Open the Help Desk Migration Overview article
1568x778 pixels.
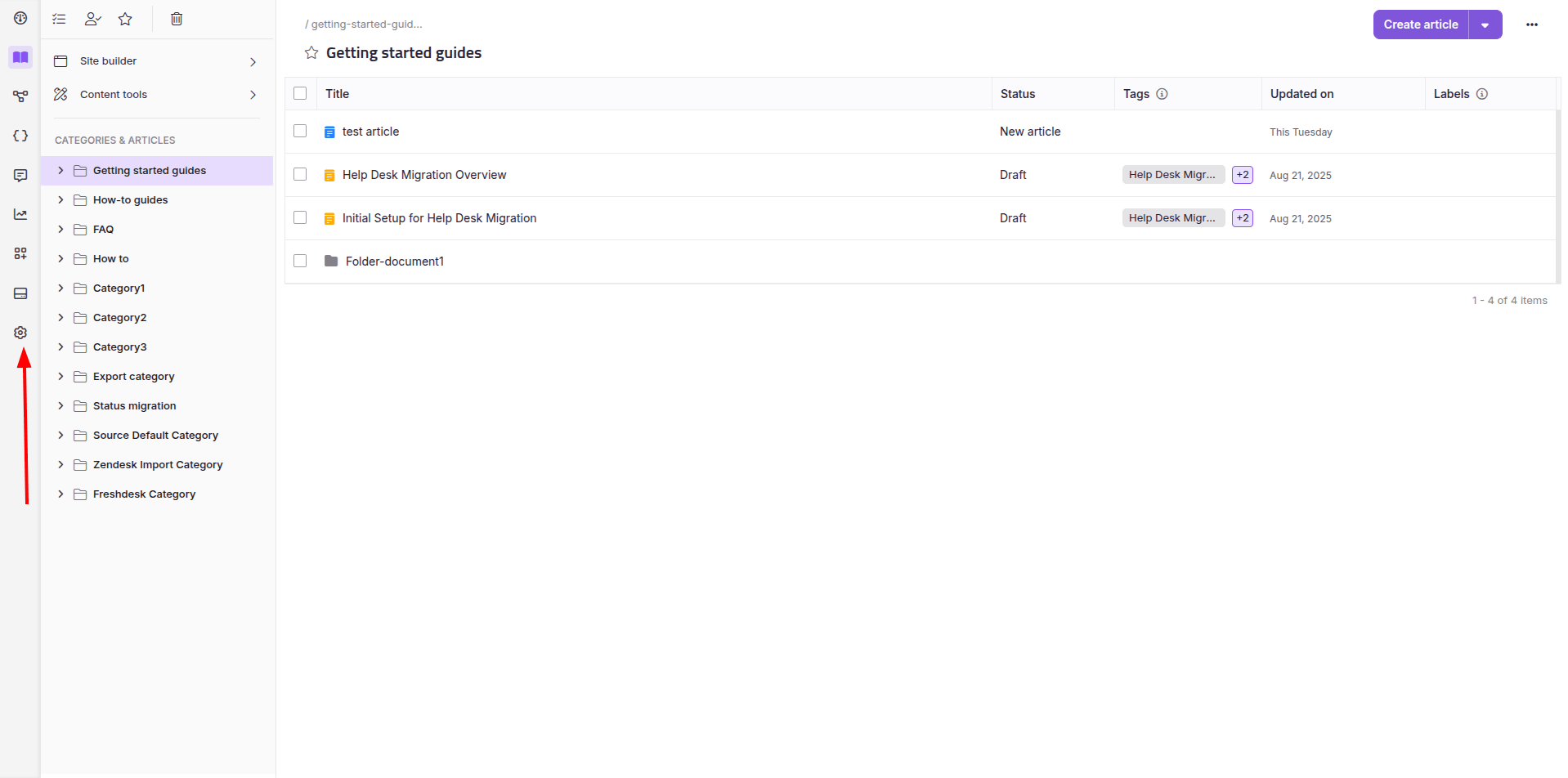coord(424,175)
